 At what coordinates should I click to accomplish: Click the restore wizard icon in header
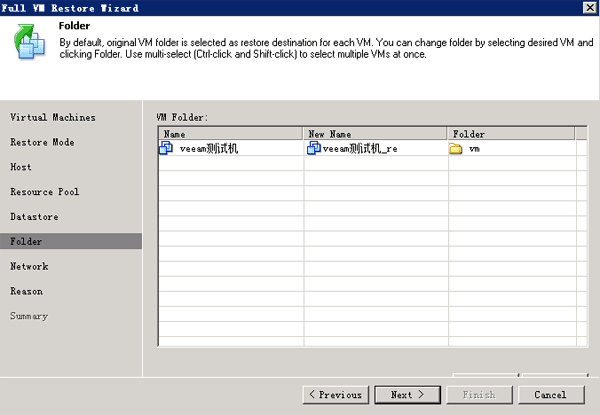(29, 42)
